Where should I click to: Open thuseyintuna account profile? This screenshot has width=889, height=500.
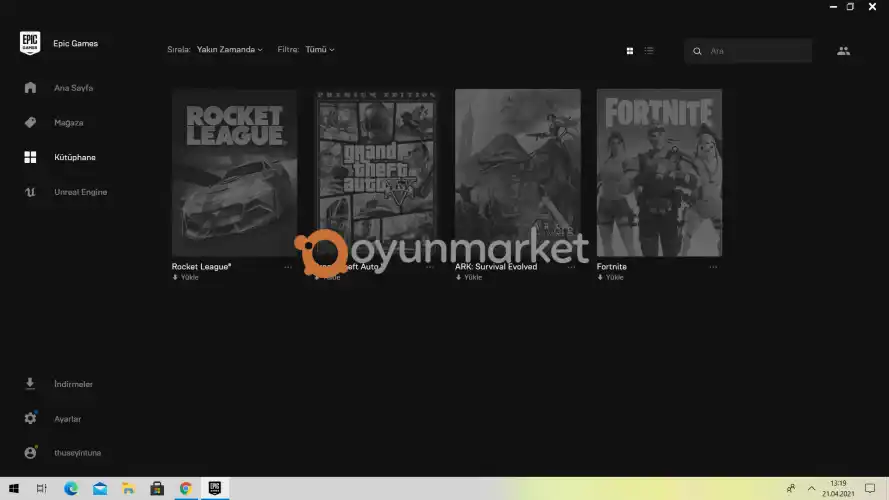tap(76, 453)
